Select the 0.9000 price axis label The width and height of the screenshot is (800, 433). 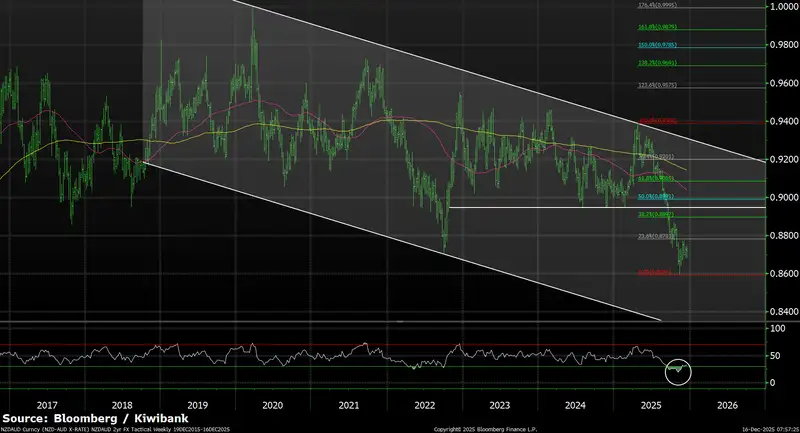781,198
